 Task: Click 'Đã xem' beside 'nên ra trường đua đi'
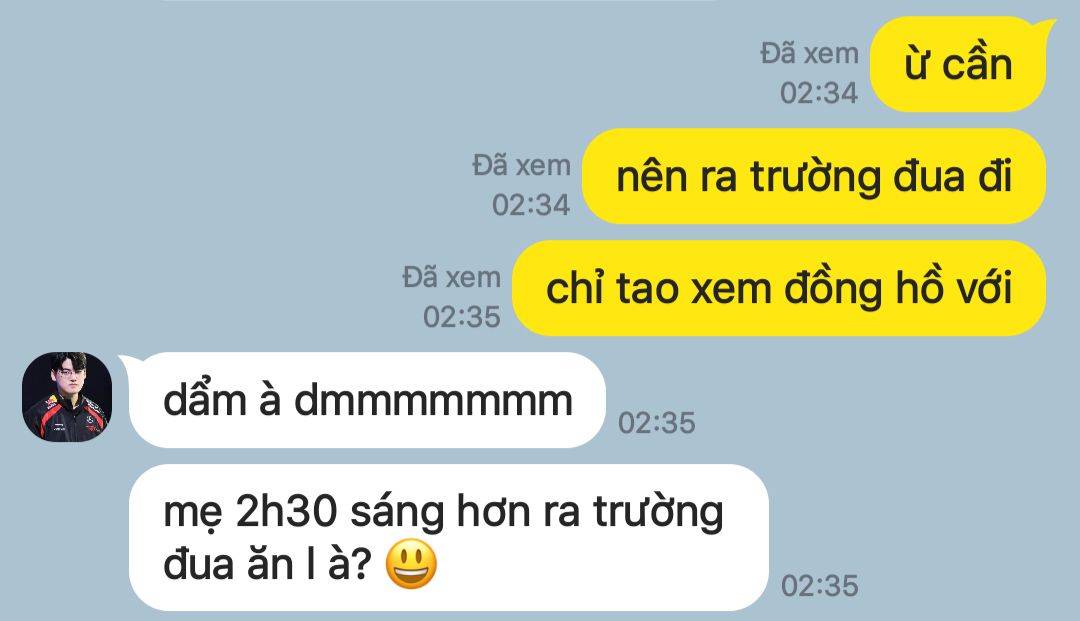pos(521,165)
